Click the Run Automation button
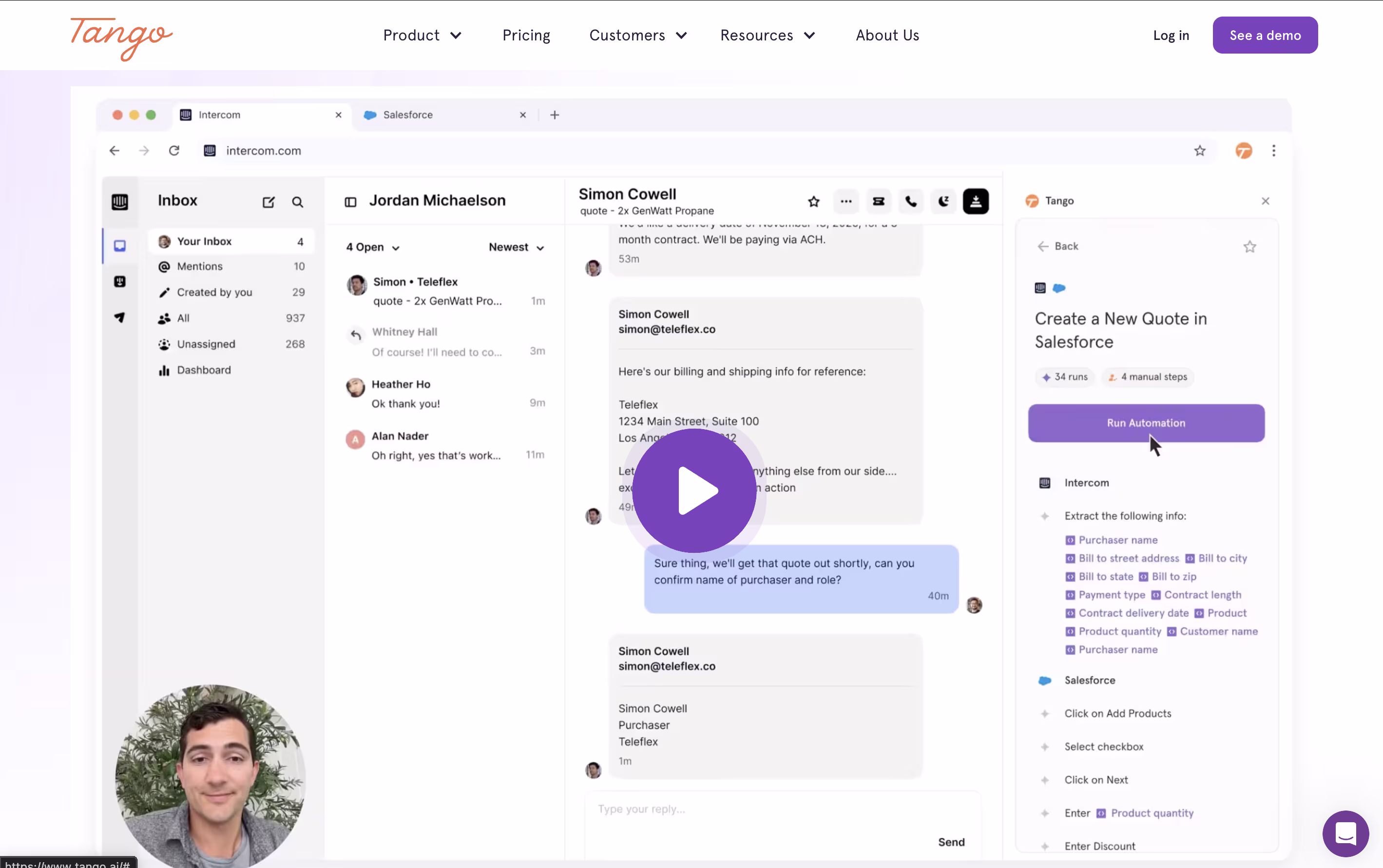Viewport: 1383px width, 868px height. [x=1146, y=423]
